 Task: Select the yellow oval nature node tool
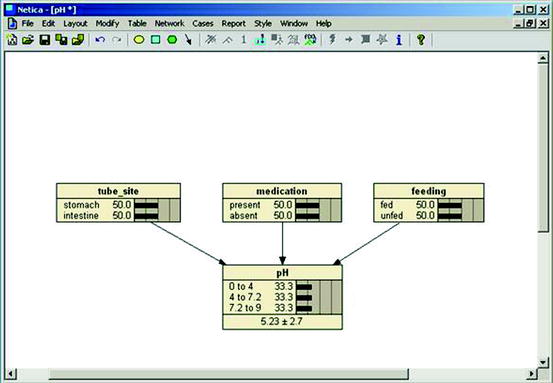tap(139, 40)
